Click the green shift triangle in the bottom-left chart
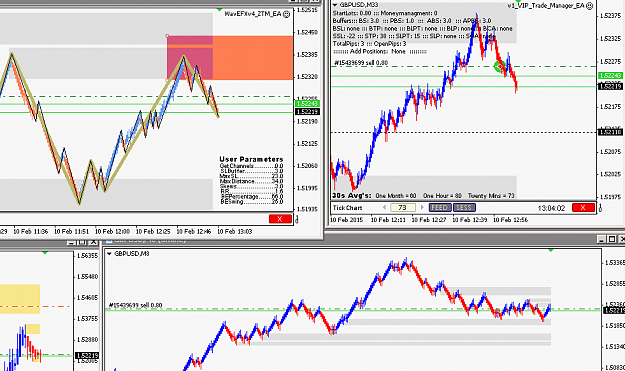Screen dimensions: 625x371 [x=45, y=252]
